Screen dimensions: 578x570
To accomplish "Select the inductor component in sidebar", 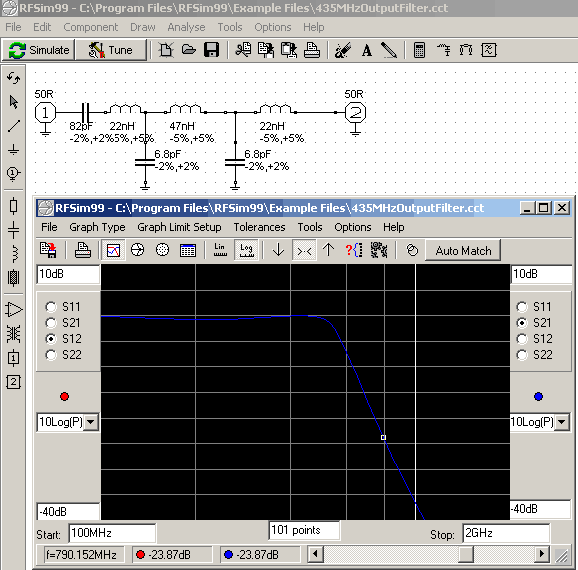I will tap(14, 254).
